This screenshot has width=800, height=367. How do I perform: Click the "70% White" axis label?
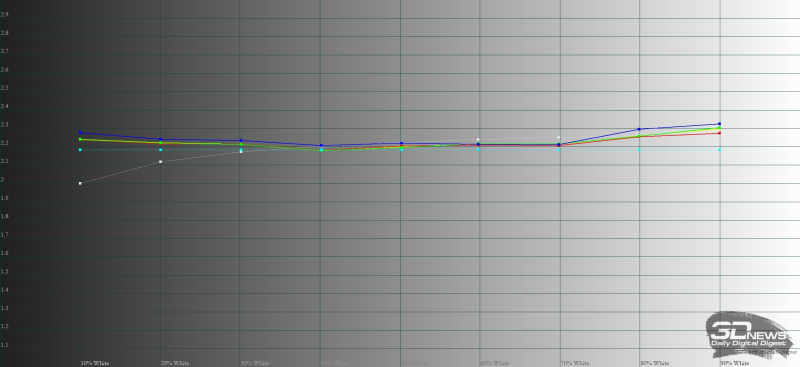(x=574, y=363)
